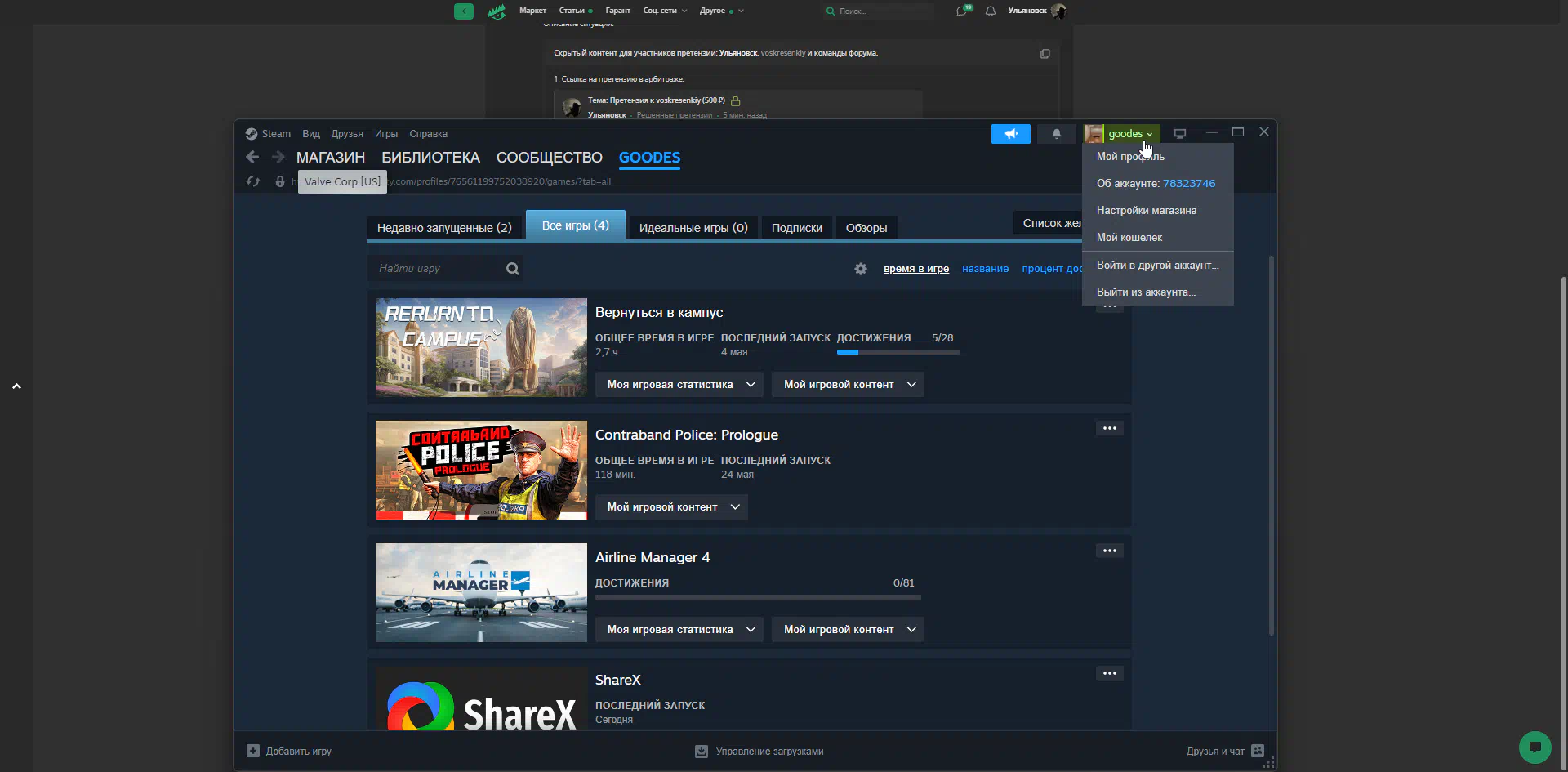Click the Add game plus icon
This screenshot has height=772, width=1568.
pyautogui.click(x=253, y=751)
